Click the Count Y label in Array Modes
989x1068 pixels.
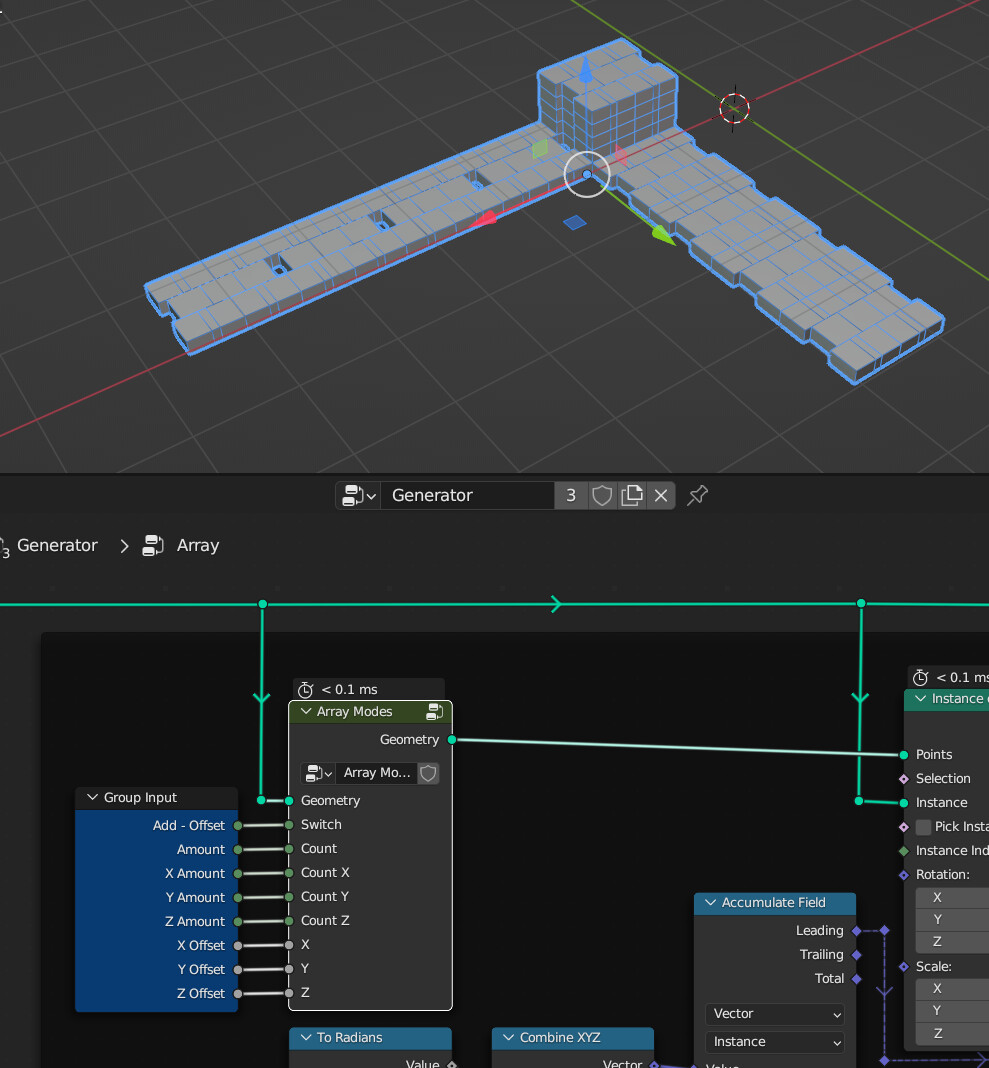tap(325, 896)
